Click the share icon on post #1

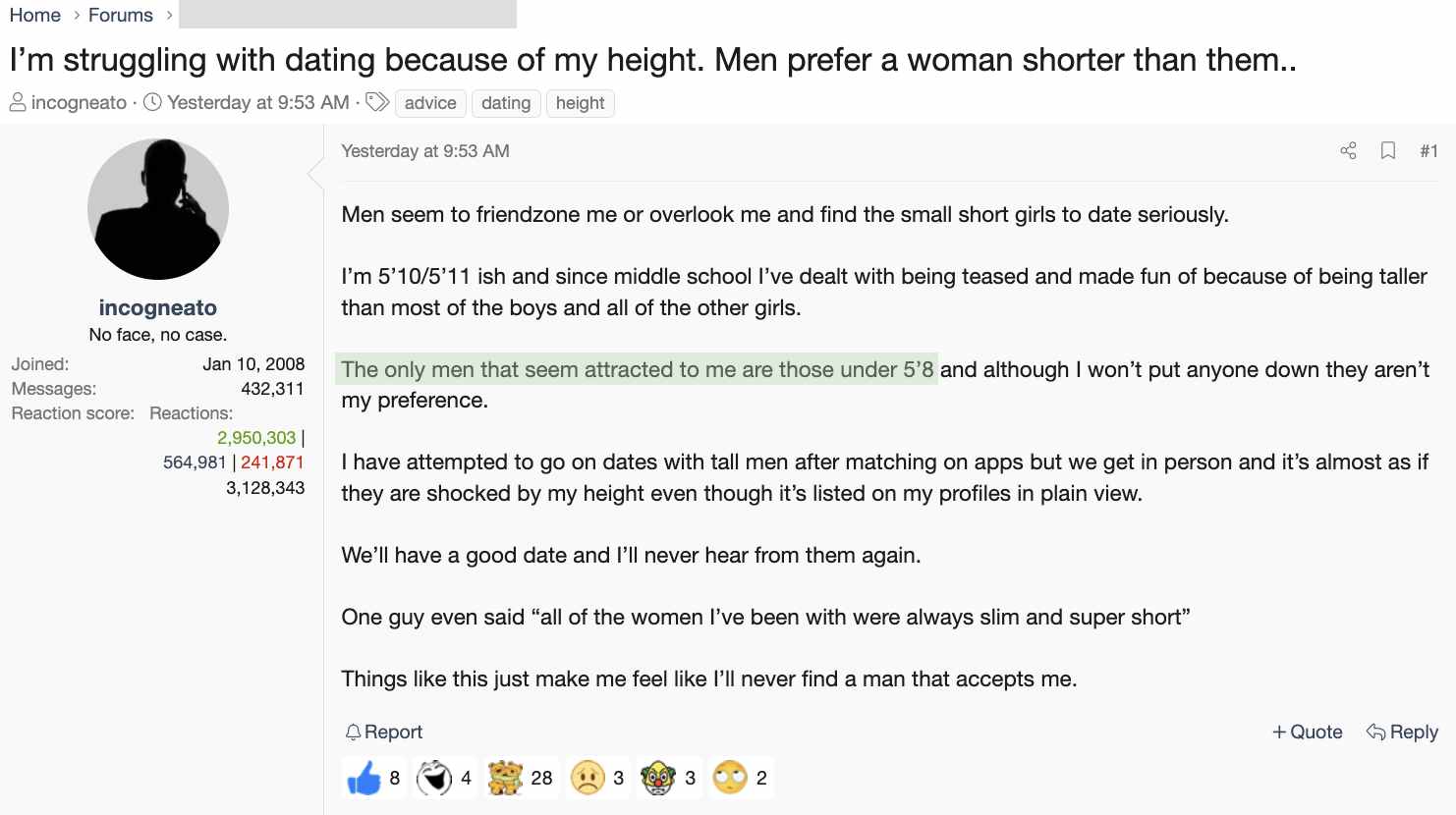pyautogui.click(x=1348, y=150)
